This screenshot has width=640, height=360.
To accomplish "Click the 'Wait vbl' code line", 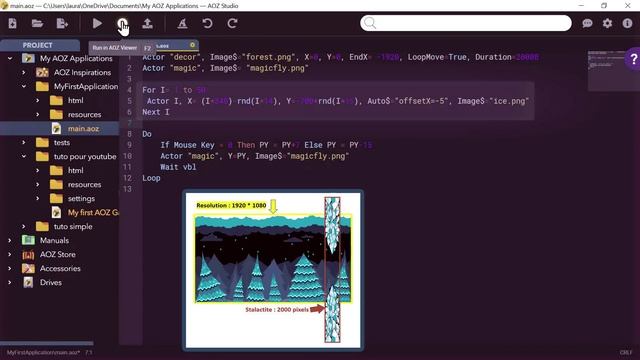I will pos(178,167).
